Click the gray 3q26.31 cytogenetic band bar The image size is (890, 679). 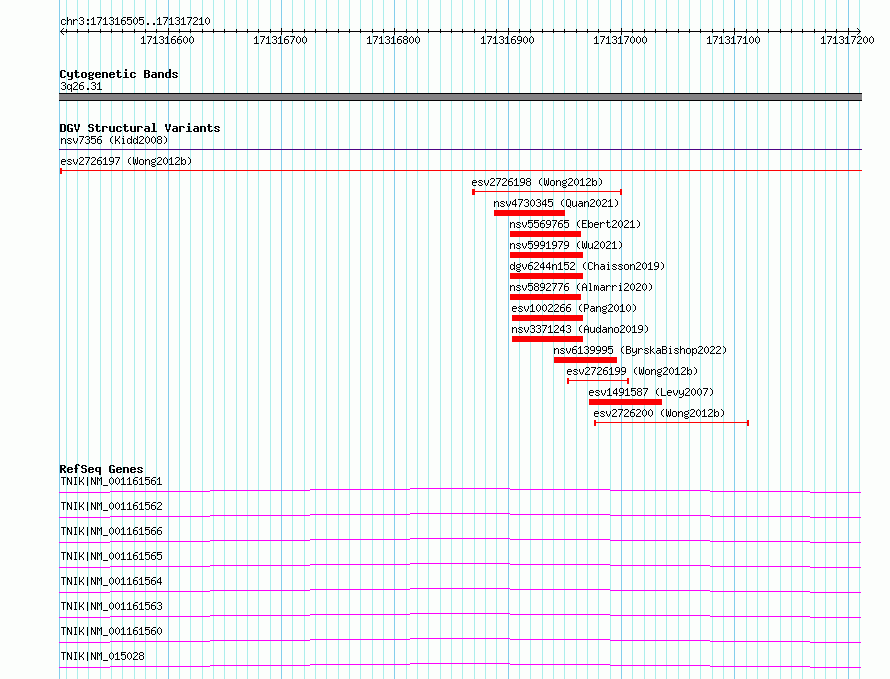click(460, 97)
